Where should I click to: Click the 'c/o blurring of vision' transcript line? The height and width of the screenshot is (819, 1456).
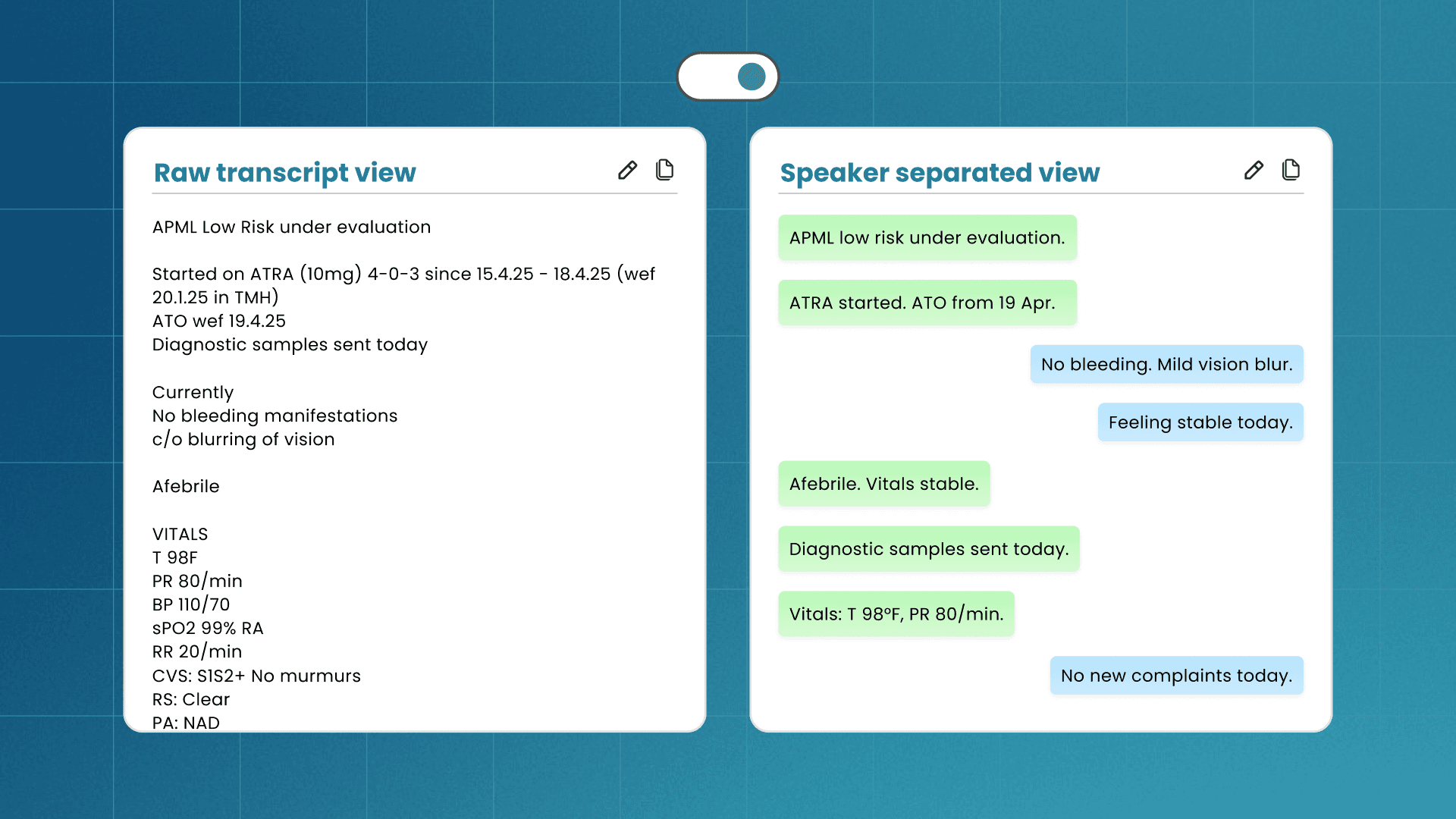[x=243, y=440]
